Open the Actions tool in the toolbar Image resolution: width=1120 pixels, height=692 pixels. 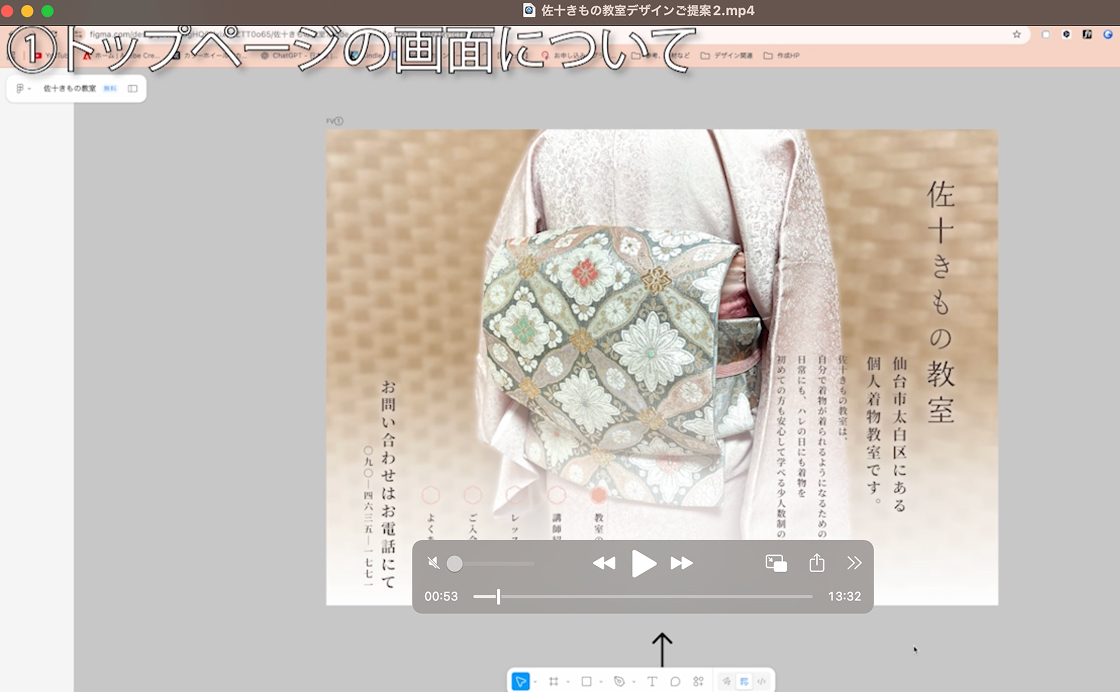(x=698, y=681)
